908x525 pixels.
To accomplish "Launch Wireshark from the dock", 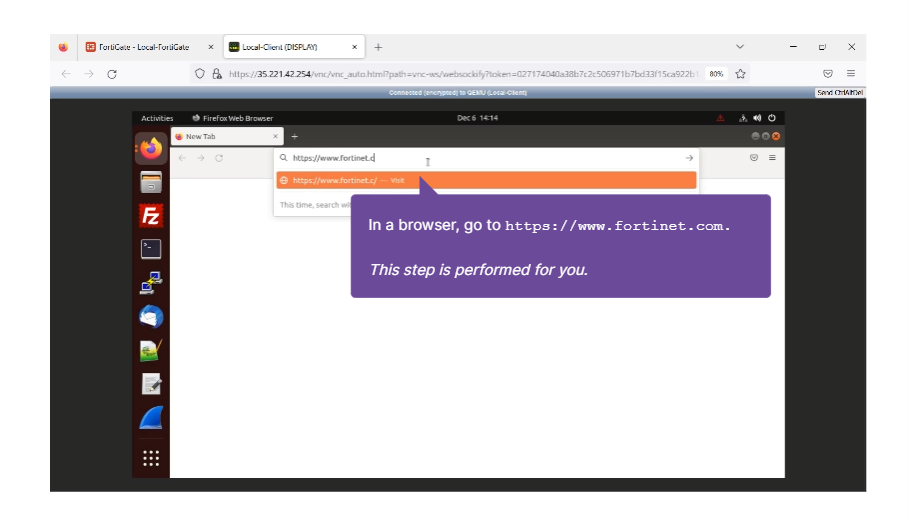I will (x=151, y=418).
